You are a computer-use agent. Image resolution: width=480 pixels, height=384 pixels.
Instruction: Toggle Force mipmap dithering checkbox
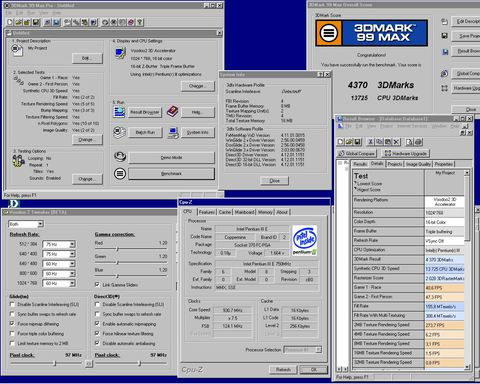(x=12, y=324)
